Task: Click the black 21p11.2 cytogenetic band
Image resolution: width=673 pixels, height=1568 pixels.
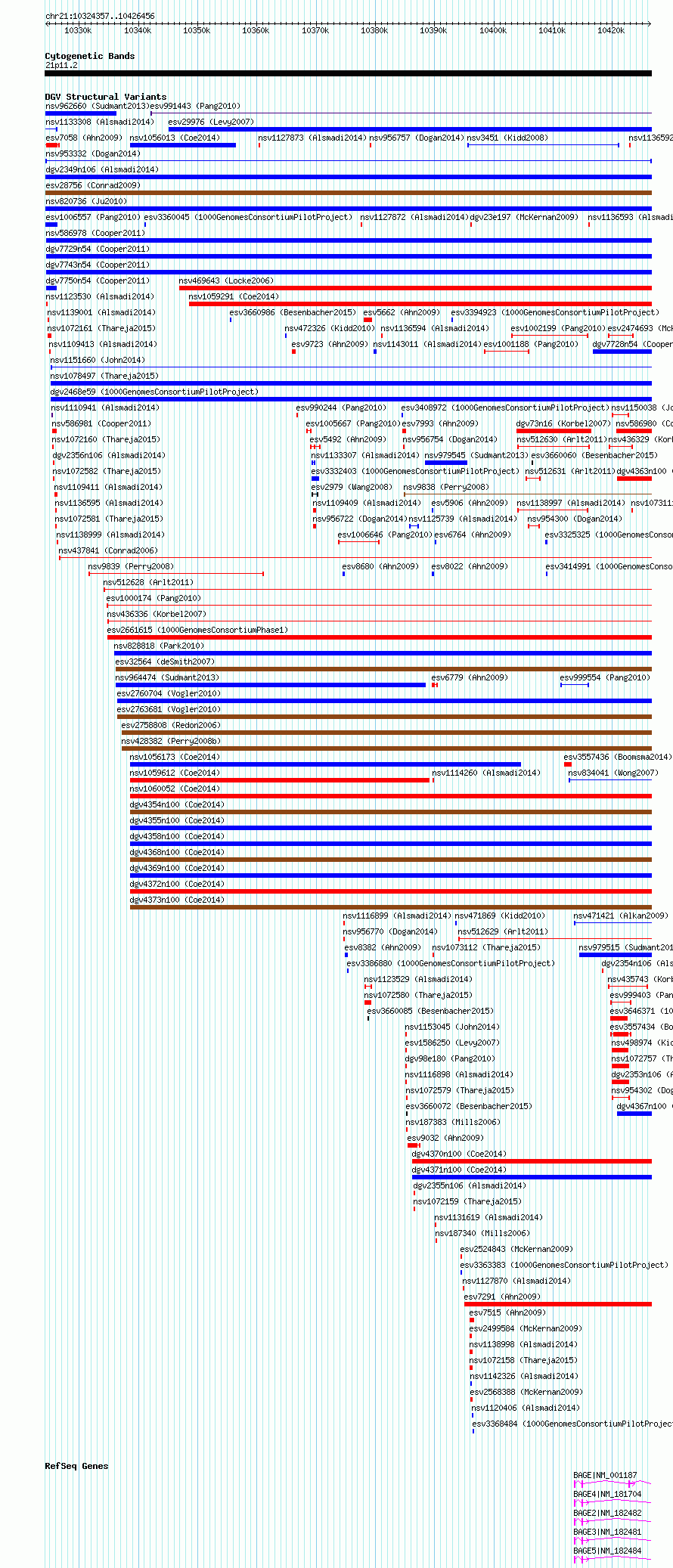Action: 349,73
